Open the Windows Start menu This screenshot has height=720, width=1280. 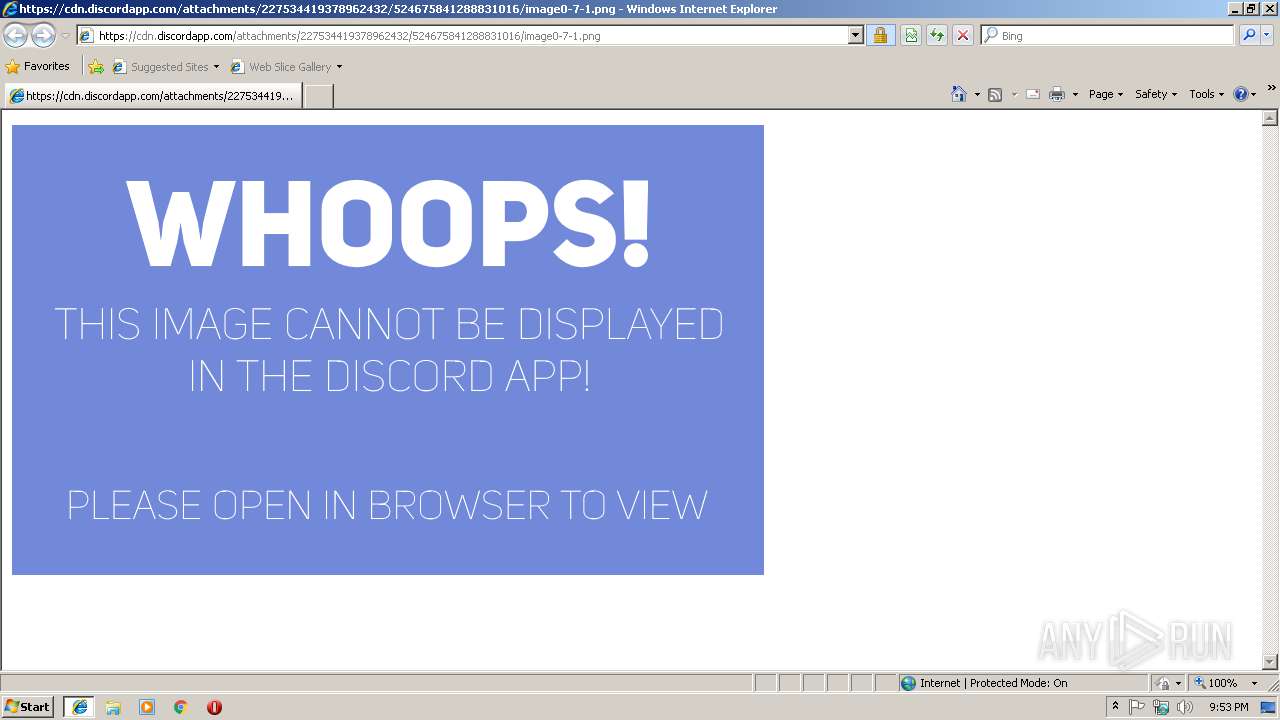[x=28, y=707]
